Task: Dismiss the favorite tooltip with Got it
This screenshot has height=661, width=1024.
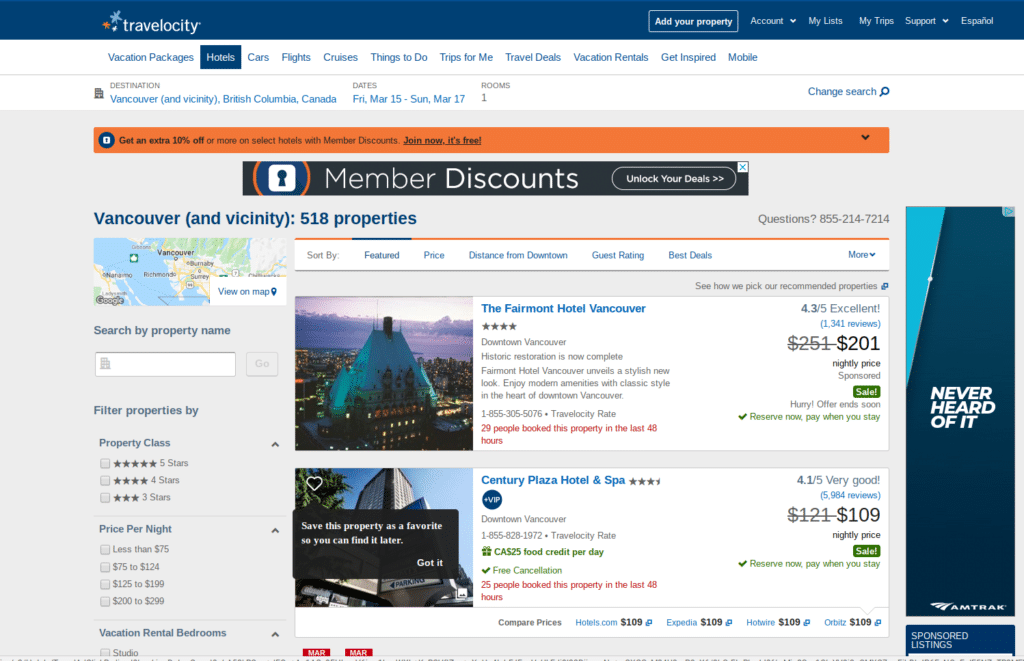Action: tap(430, 562)
